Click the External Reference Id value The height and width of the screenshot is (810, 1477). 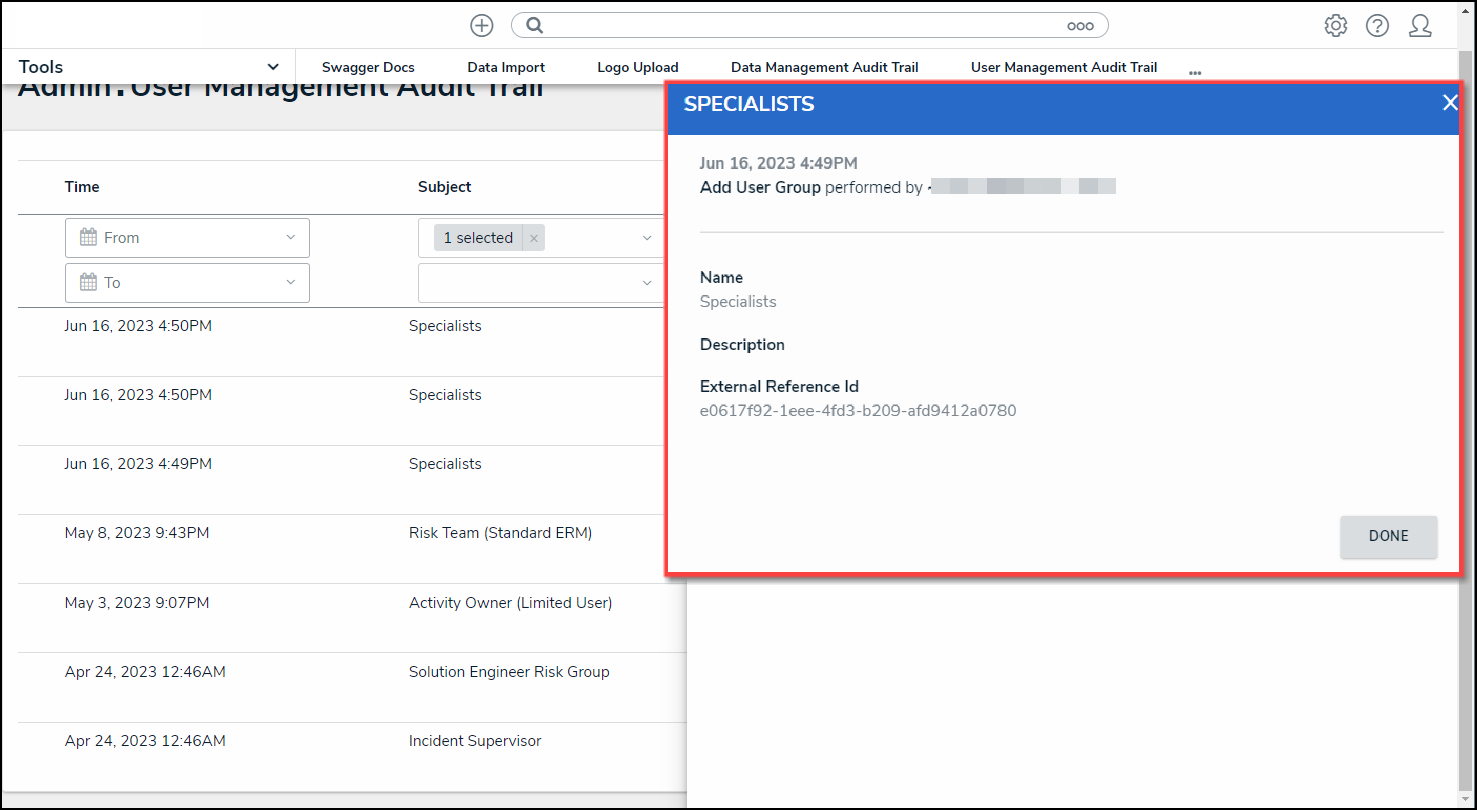[x=858, y=411]
